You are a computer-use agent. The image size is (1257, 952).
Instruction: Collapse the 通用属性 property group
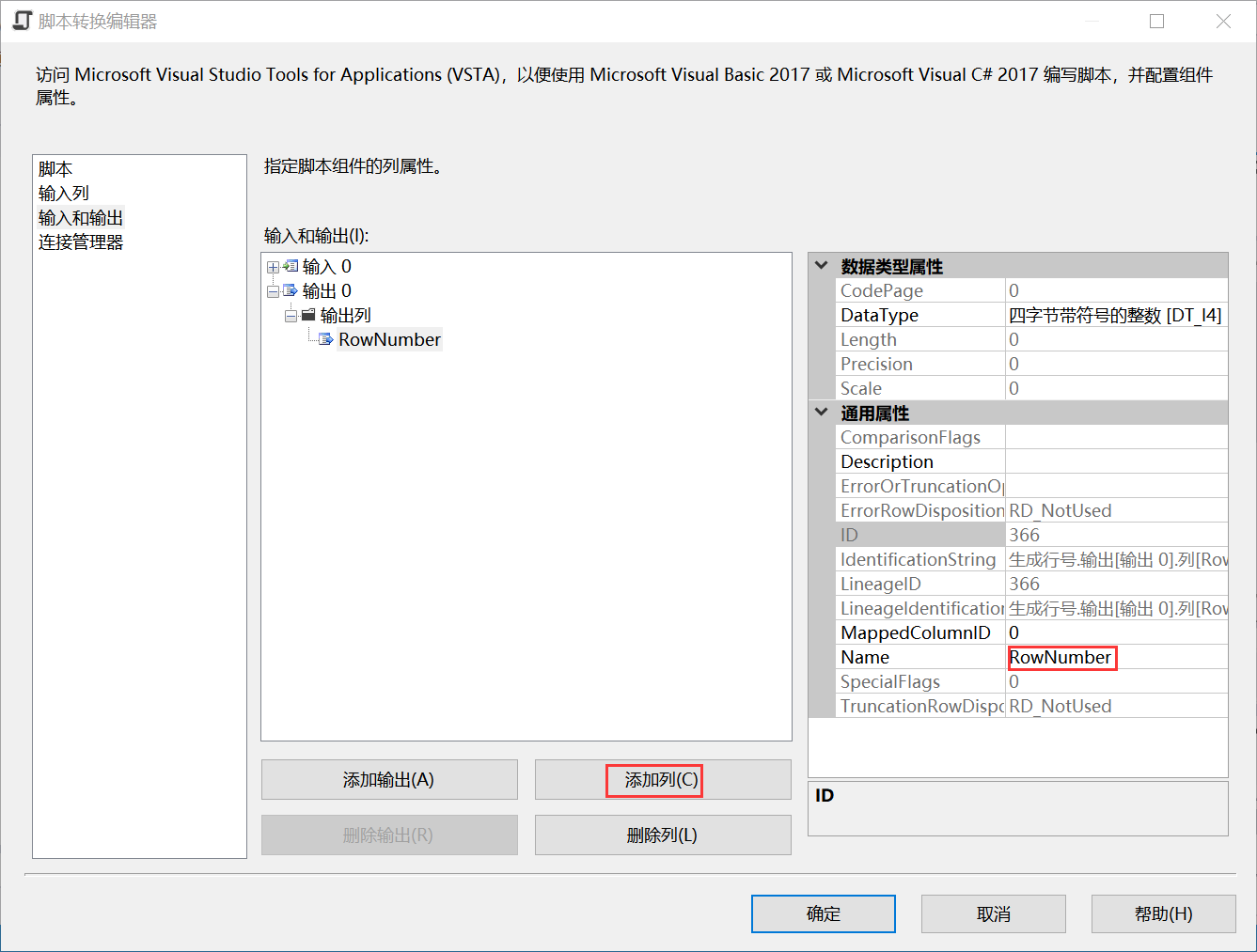tap(822, 413)
